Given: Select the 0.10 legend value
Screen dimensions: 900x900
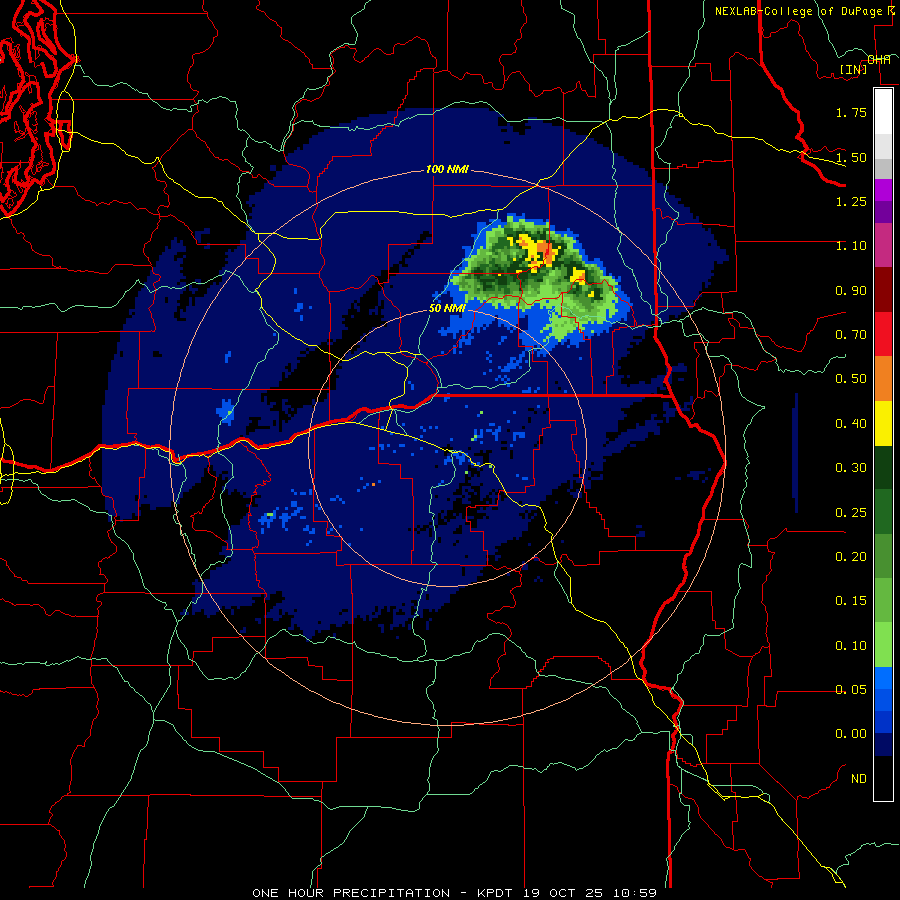Looking at the screenshot, I should tap(851, 646).
